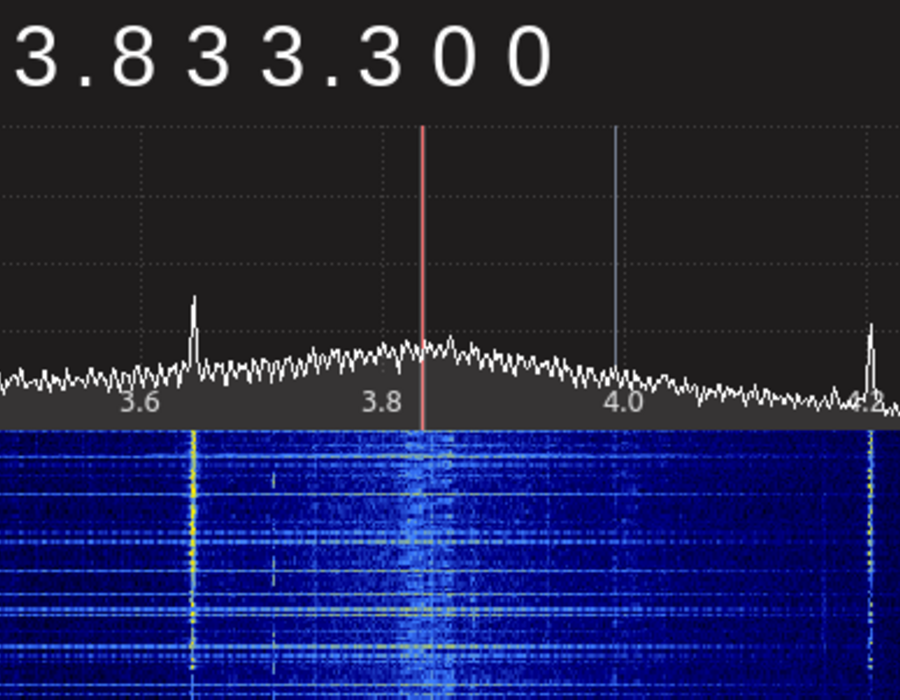Select the kHz digit 3 before the second dot
Image resolution: width=900 pixels, height=700 pixels.
point(282,57)
